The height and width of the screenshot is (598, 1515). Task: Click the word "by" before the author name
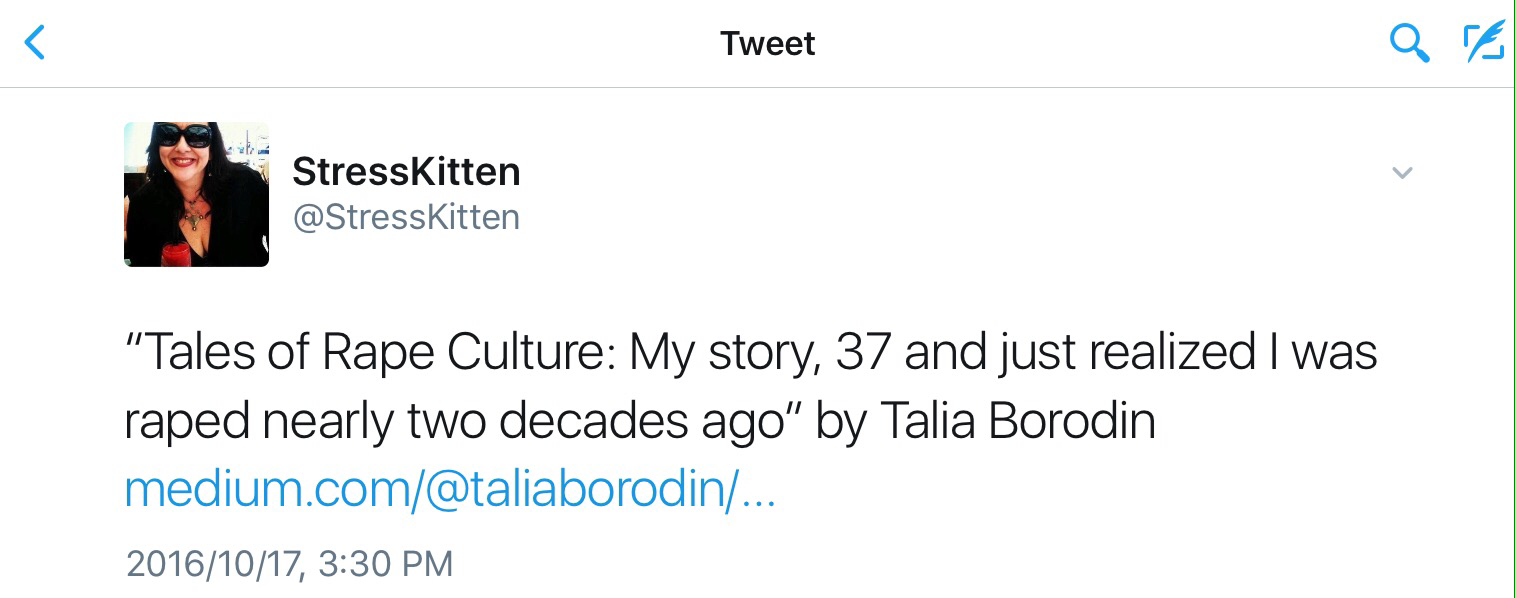(x=838, y=422)
